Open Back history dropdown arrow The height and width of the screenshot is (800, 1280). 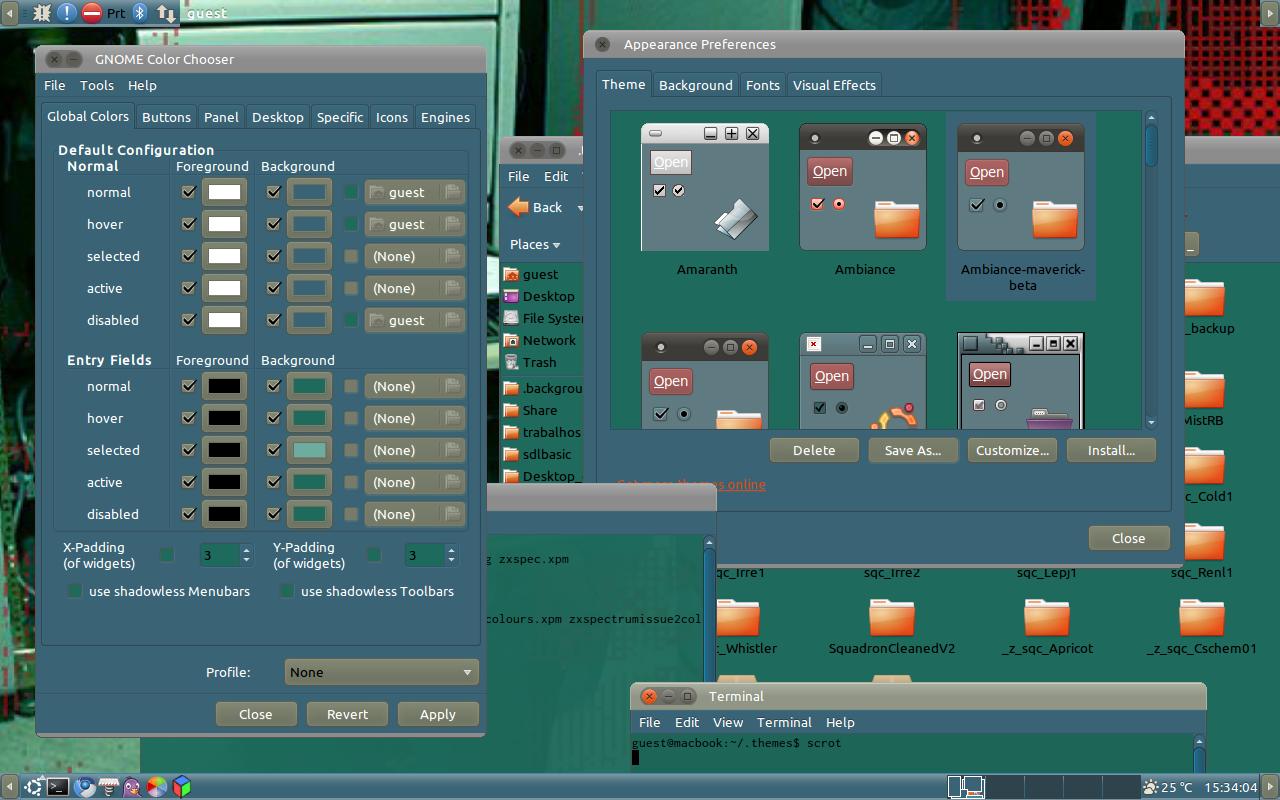(579, 208)
